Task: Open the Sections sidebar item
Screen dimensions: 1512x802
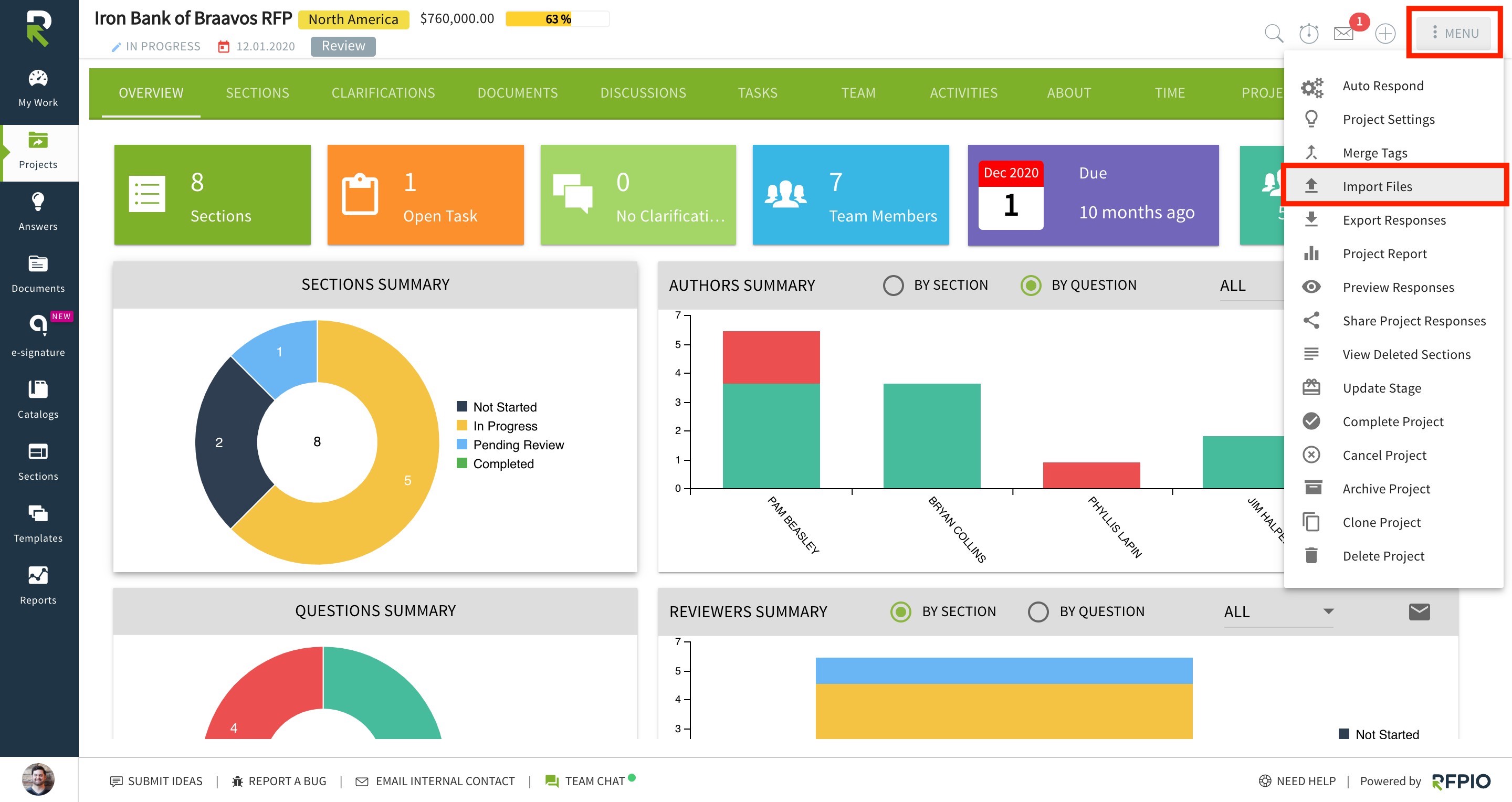Action: tap(38, 462)
